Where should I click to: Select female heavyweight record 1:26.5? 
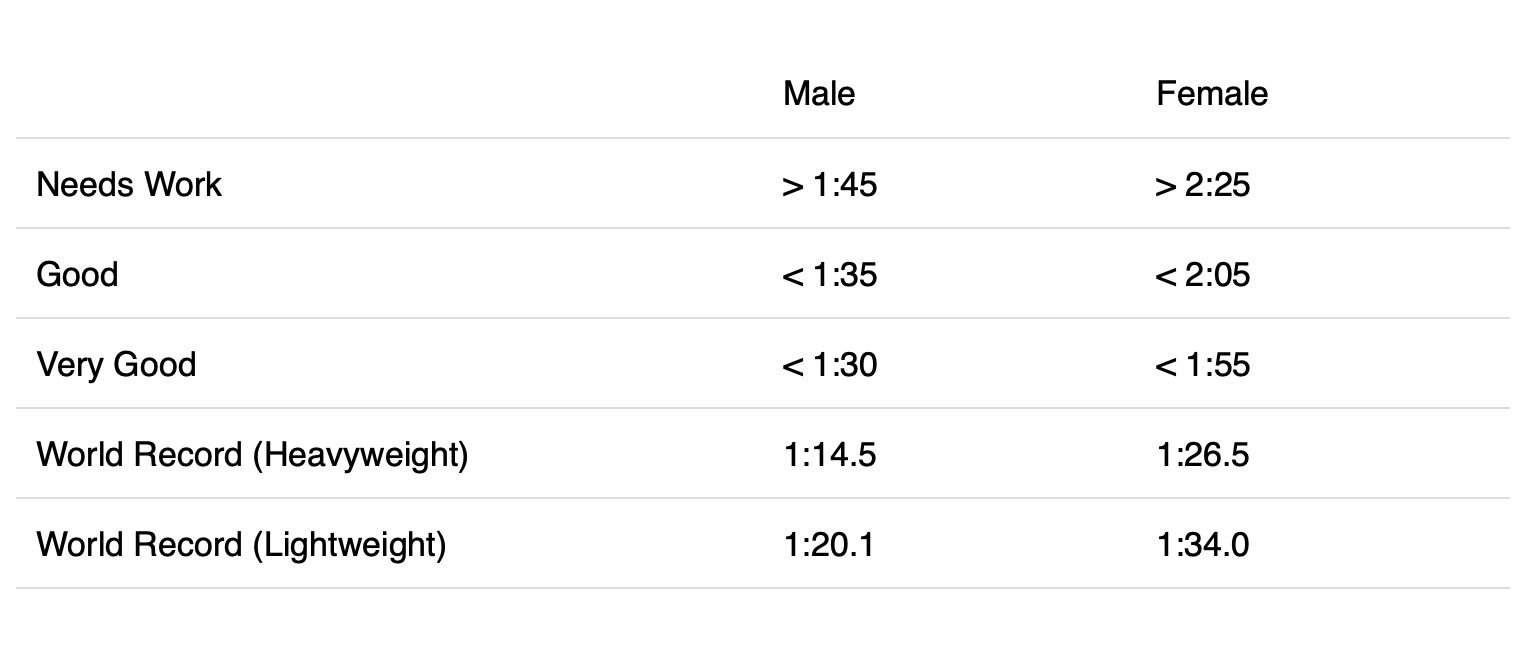tap(1202, 454)
